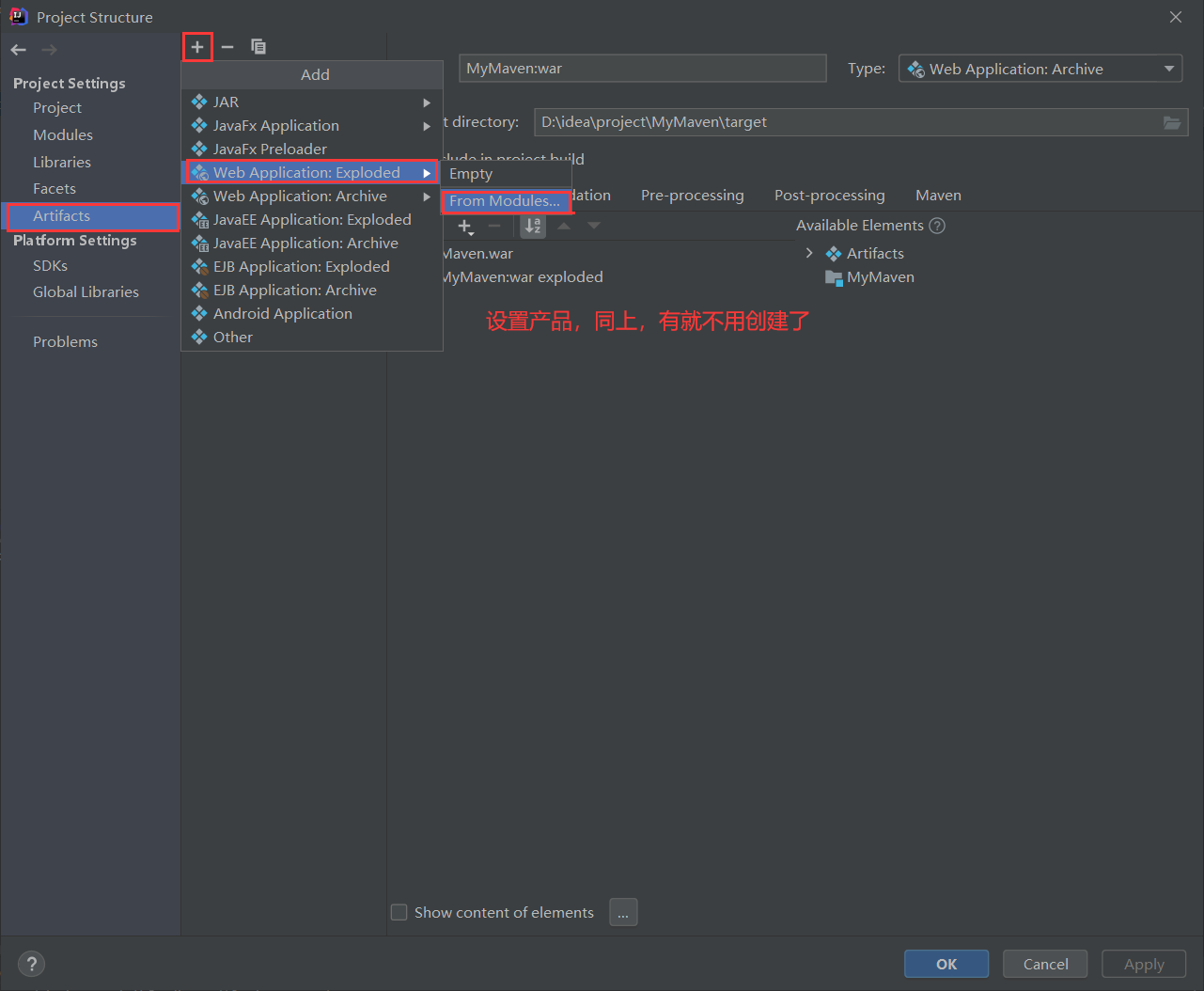
Task: Click the back navigation arrow
Action: (19, 50)
